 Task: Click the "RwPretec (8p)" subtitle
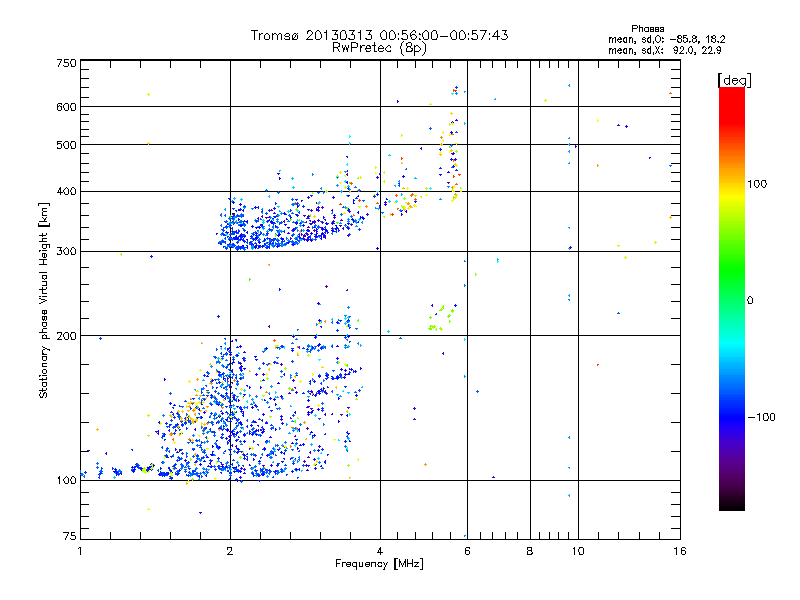379,48
